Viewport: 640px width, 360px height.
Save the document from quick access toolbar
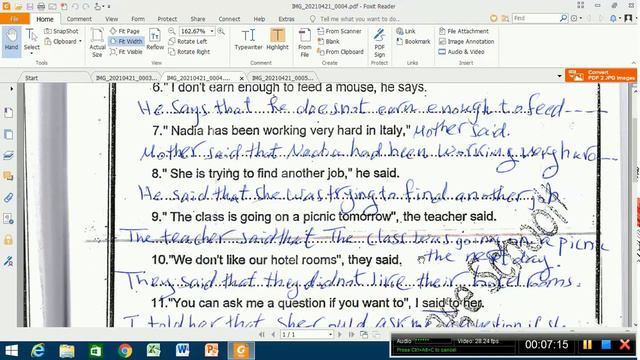pos(29,6)
